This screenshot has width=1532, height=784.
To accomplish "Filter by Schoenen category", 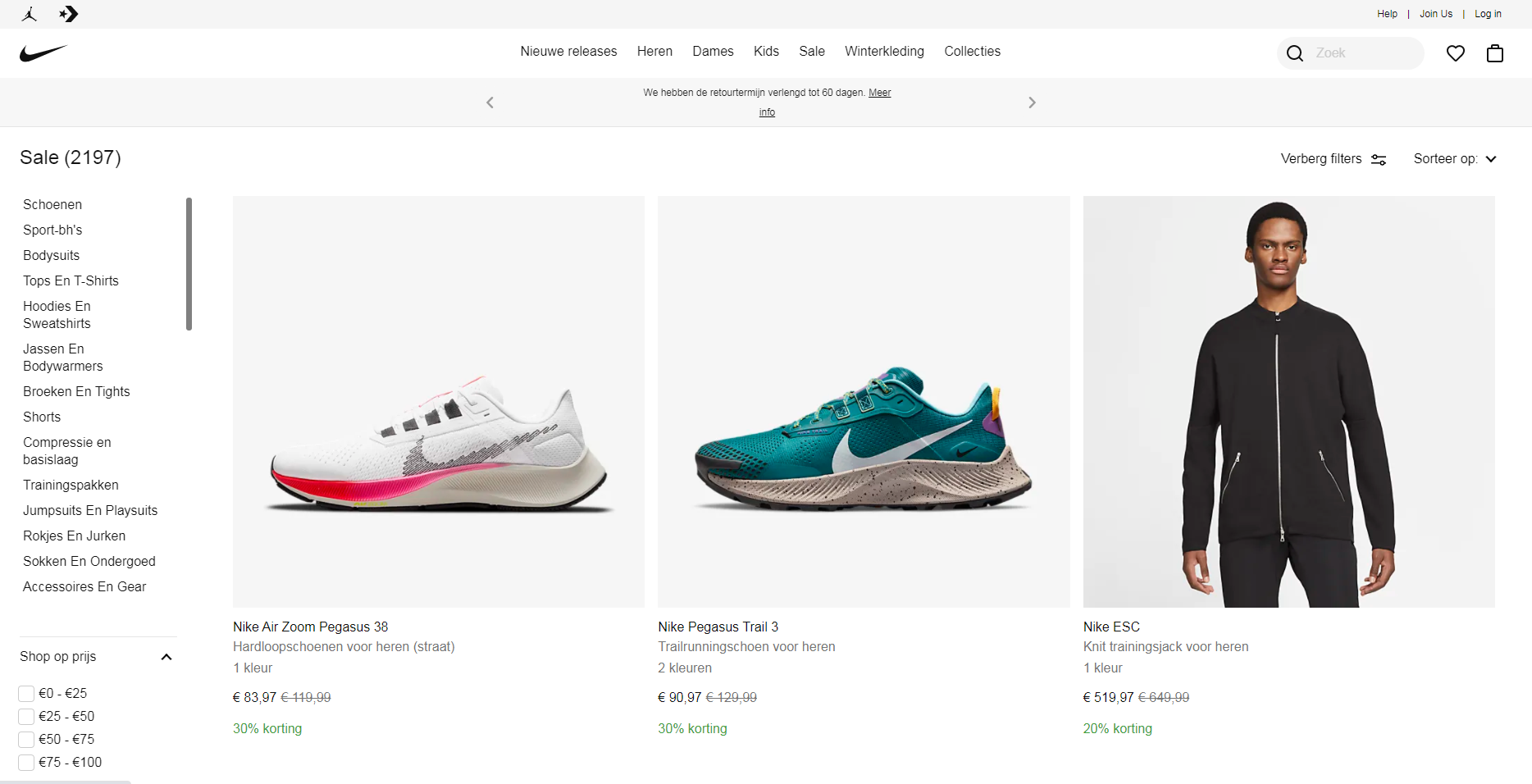I will pyautogui.click(x=52, y=205).
